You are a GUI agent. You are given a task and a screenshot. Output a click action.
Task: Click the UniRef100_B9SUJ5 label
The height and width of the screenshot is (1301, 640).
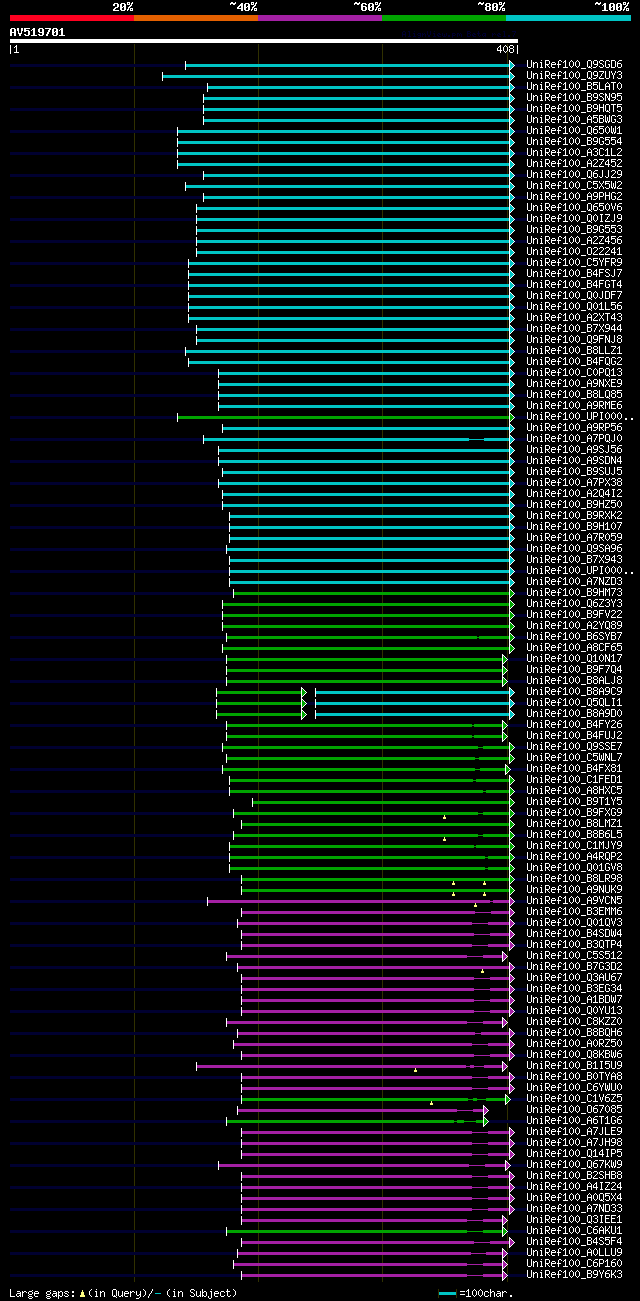pos(574,472)
